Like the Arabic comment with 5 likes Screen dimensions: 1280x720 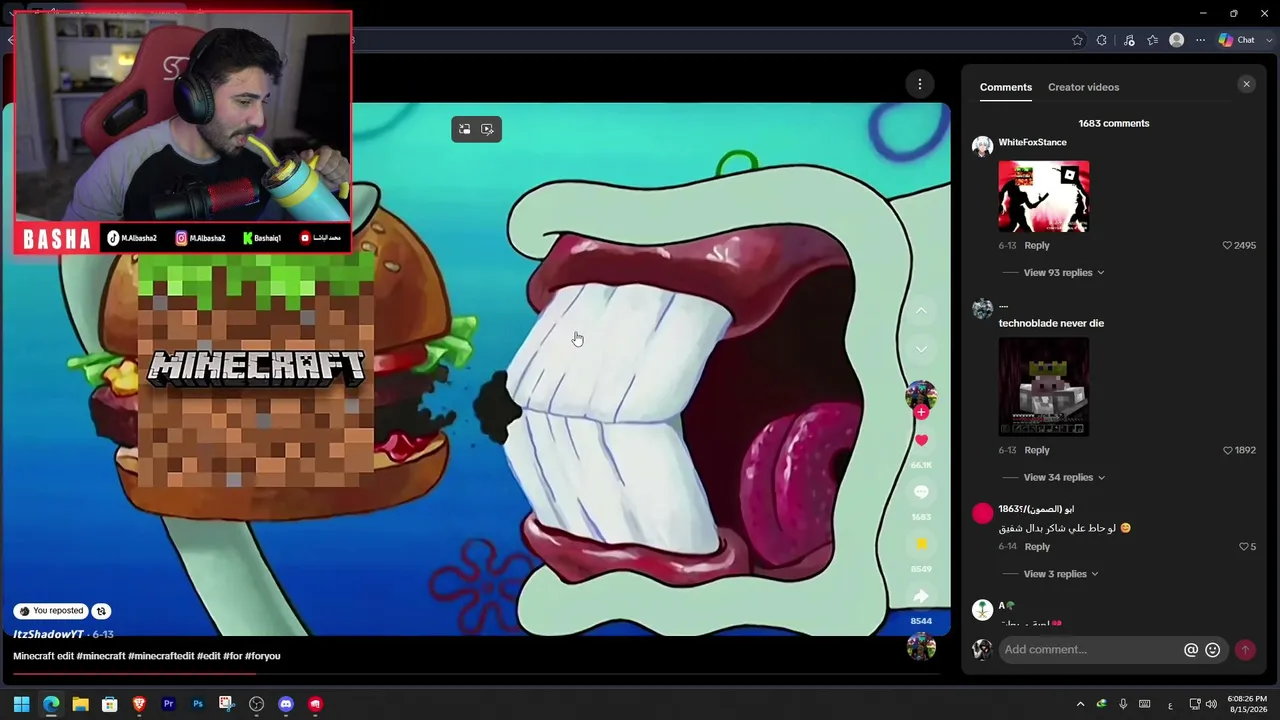point(1243,547)
